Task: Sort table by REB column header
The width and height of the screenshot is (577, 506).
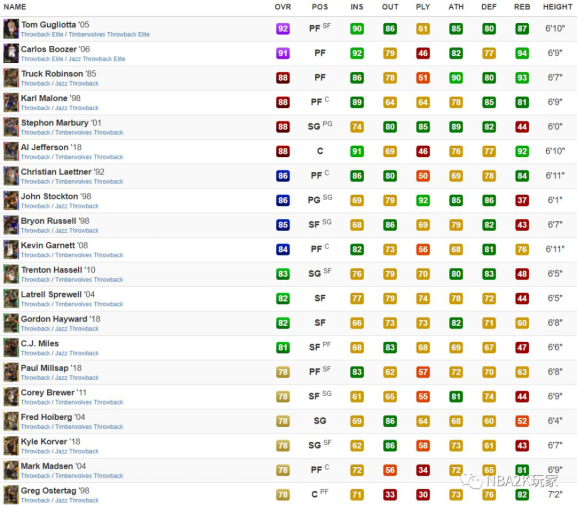Action: point(522,7)
